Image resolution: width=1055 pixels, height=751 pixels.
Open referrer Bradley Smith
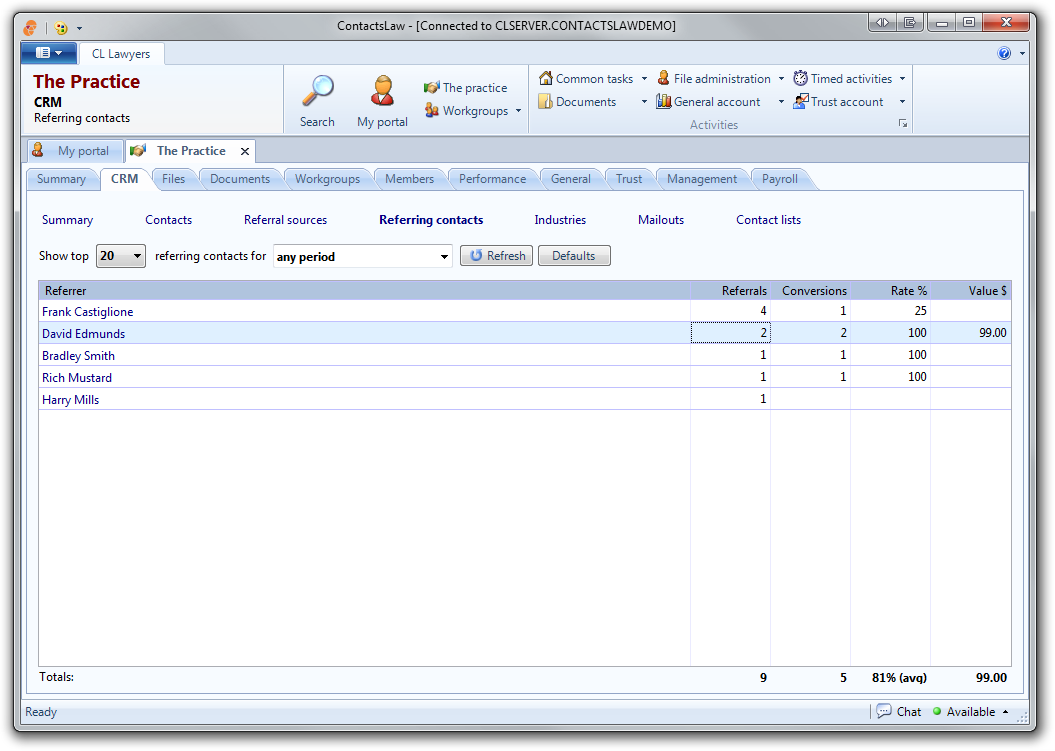pos(78,356)
